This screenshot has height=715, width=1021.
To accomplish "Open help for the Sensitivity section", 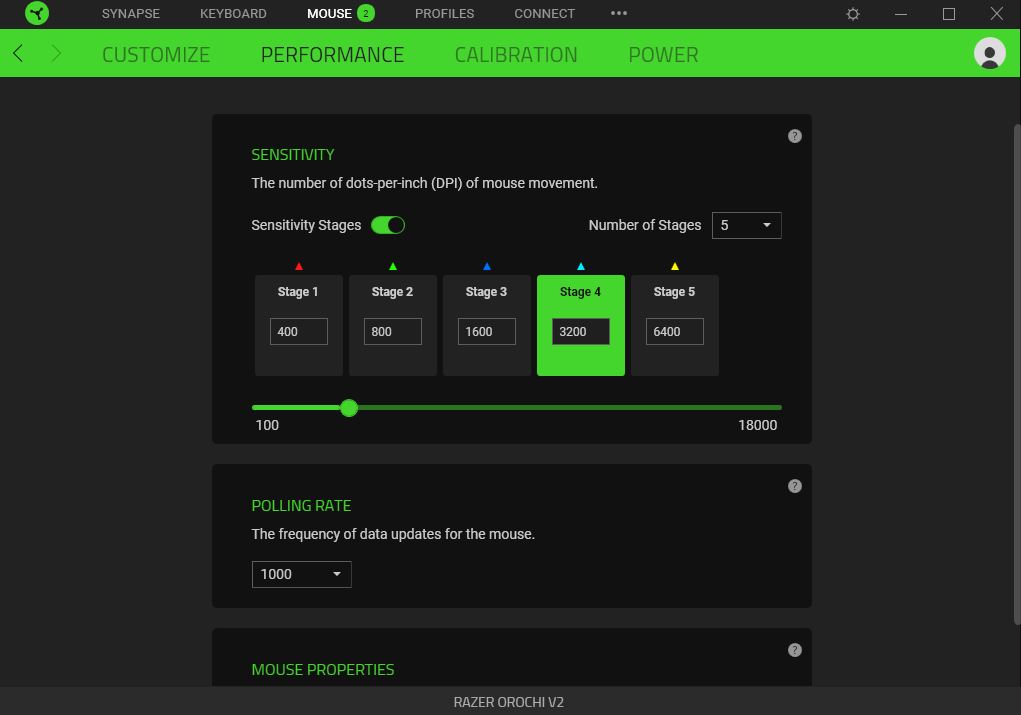I will pos(795,136).
